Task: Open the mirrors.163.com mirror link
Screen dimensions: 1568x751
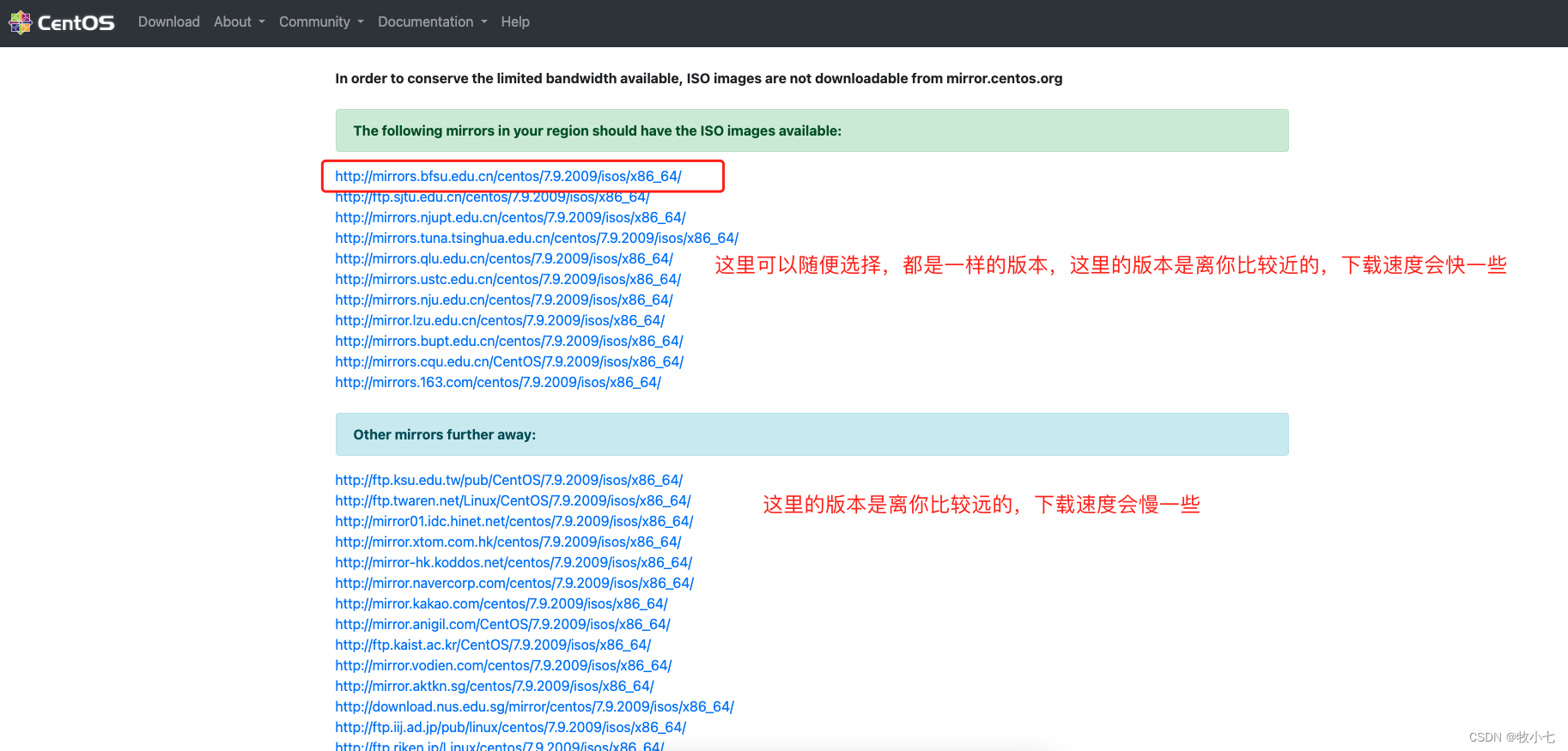Action: click(x=498, y=382)
